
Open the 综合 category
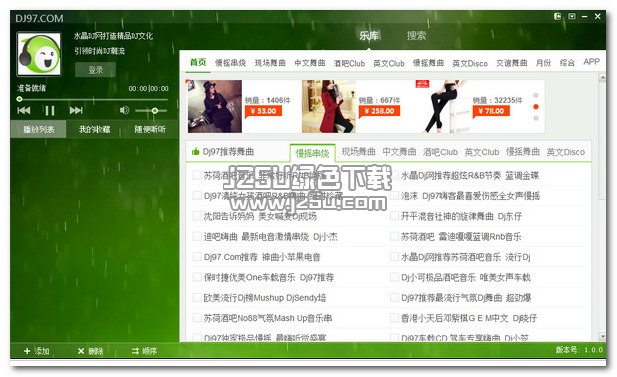pyautogui.click(x=567, y=63)
